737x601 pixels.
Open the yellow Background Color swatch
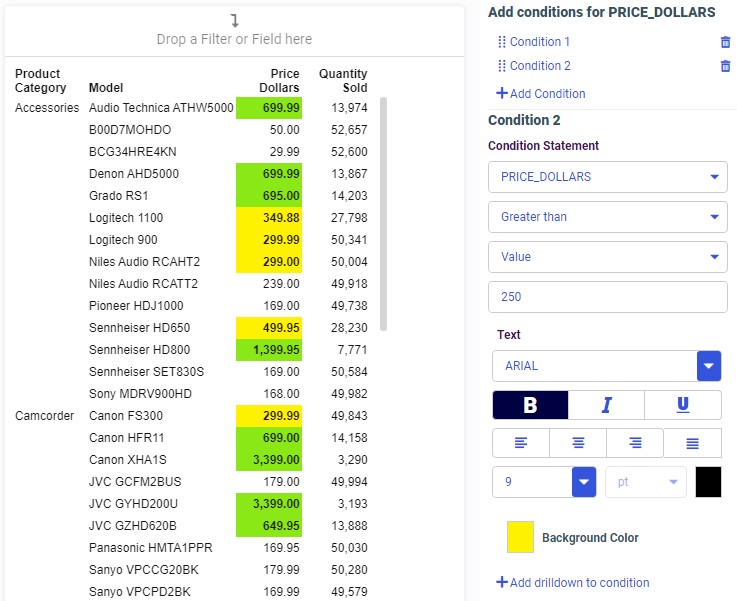click(x=520, y=537)
